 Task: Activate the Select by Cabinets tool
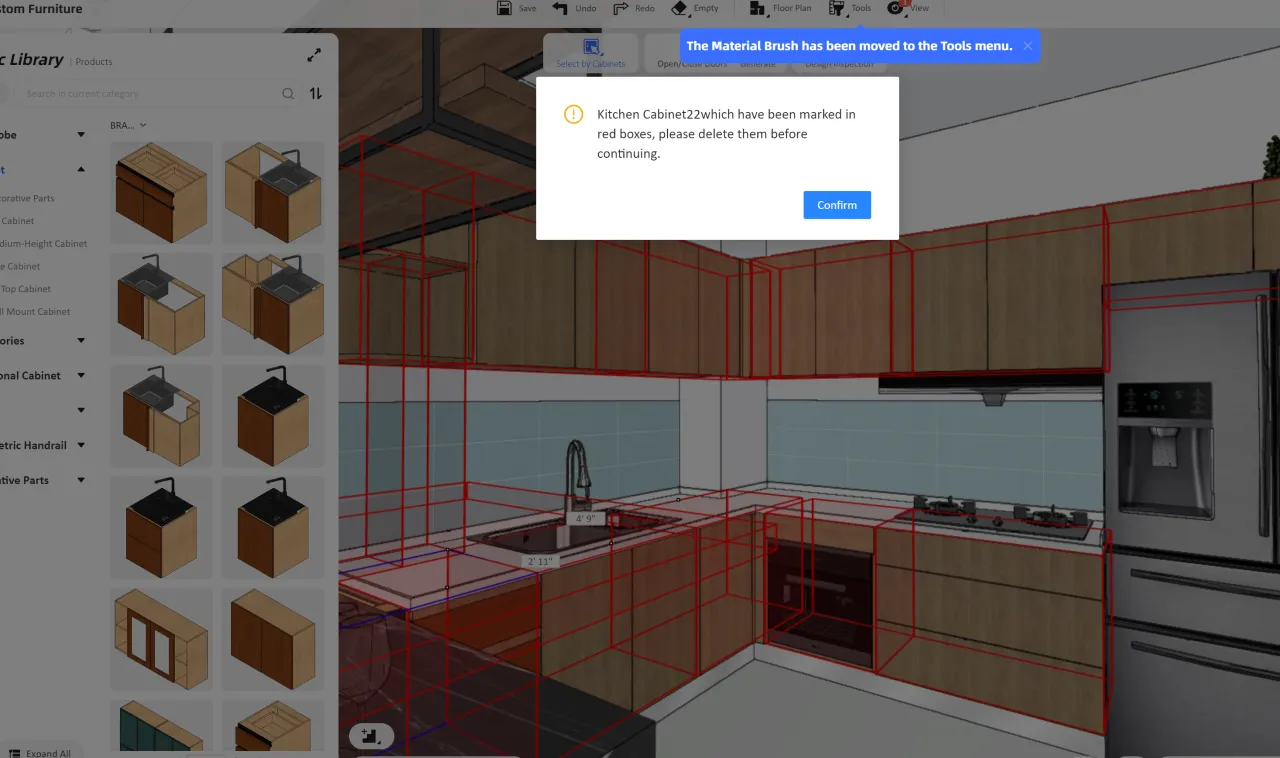(x=591, y=53)
